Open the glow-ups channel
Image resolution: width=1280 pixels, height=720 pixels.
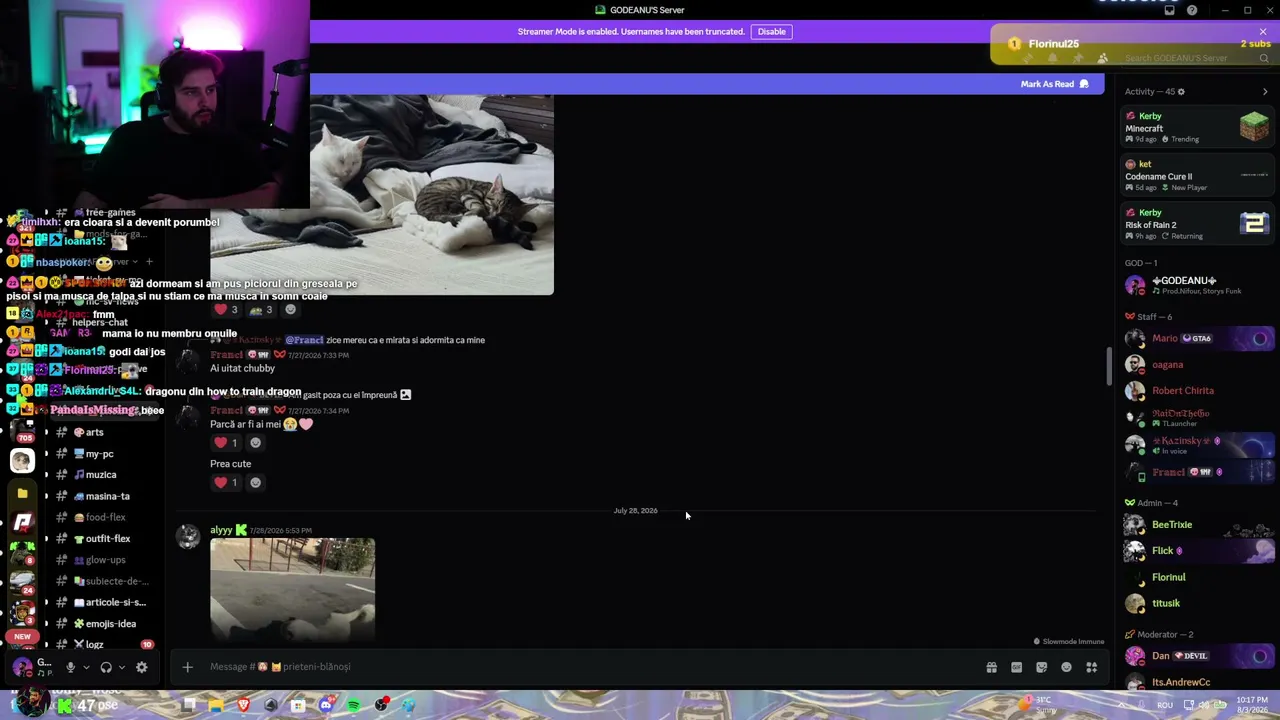(x=105, y=560)
